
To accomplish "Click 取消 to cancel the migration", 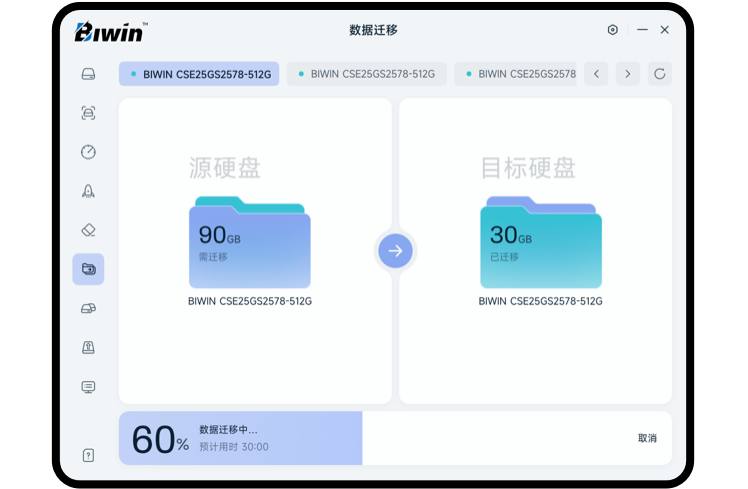I will click(x=647, y=438).
